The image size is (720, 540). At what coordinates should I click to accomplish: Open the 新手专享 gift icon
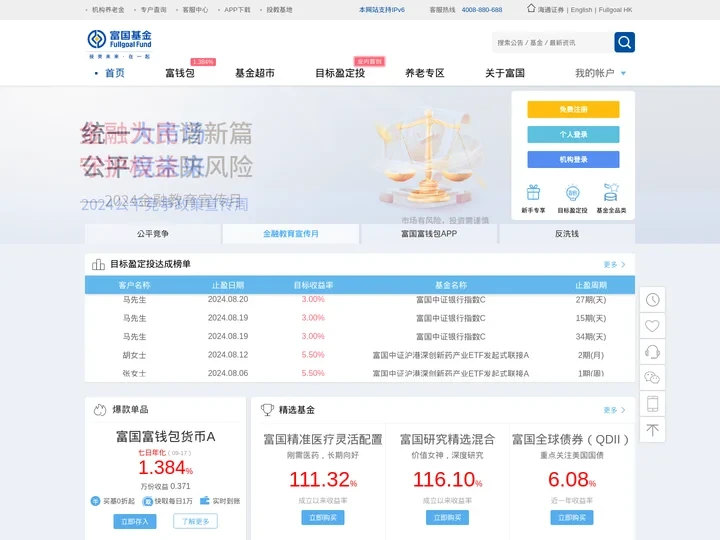click(x=533, y=192)
